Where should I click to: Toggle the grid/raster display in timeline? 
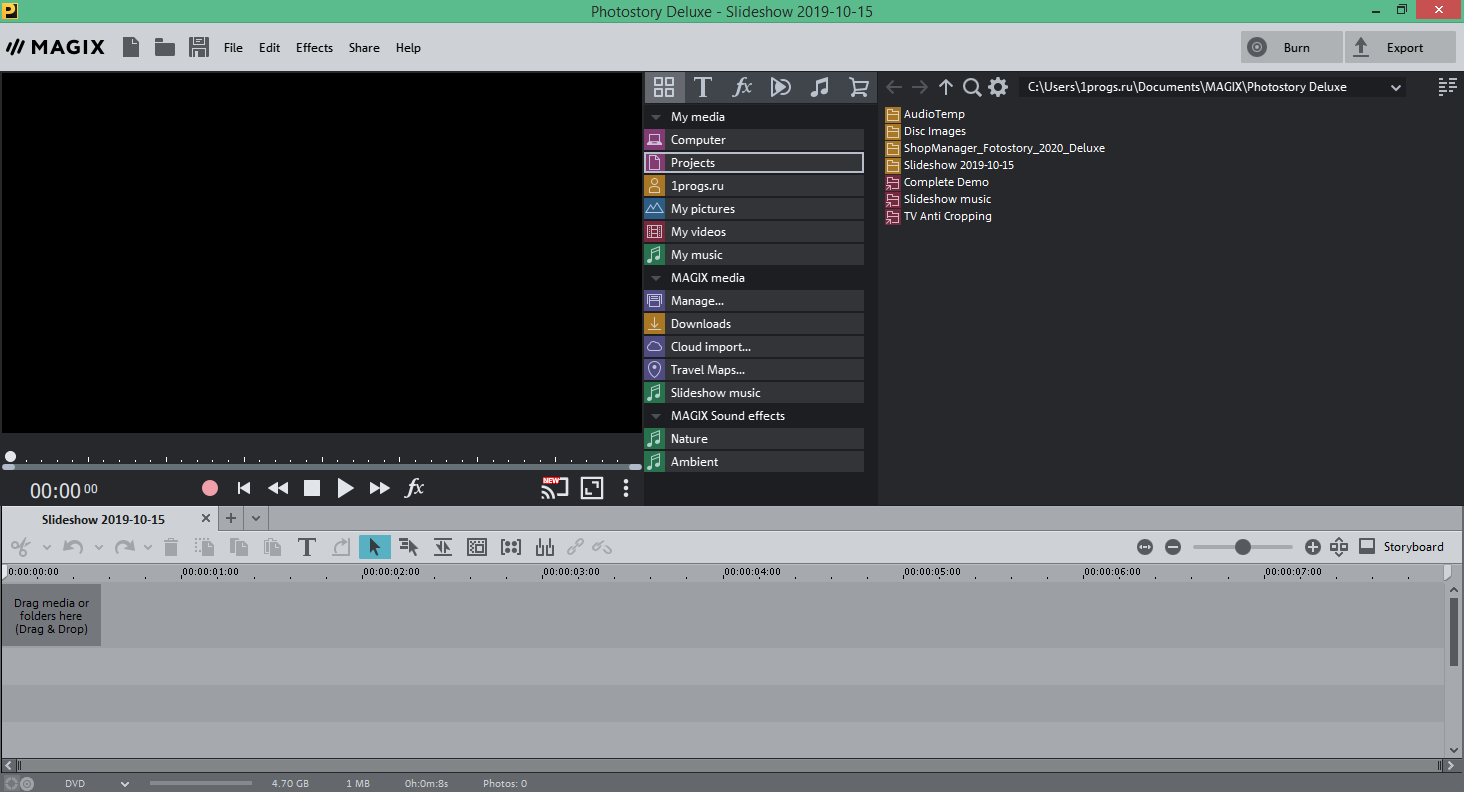476,547
